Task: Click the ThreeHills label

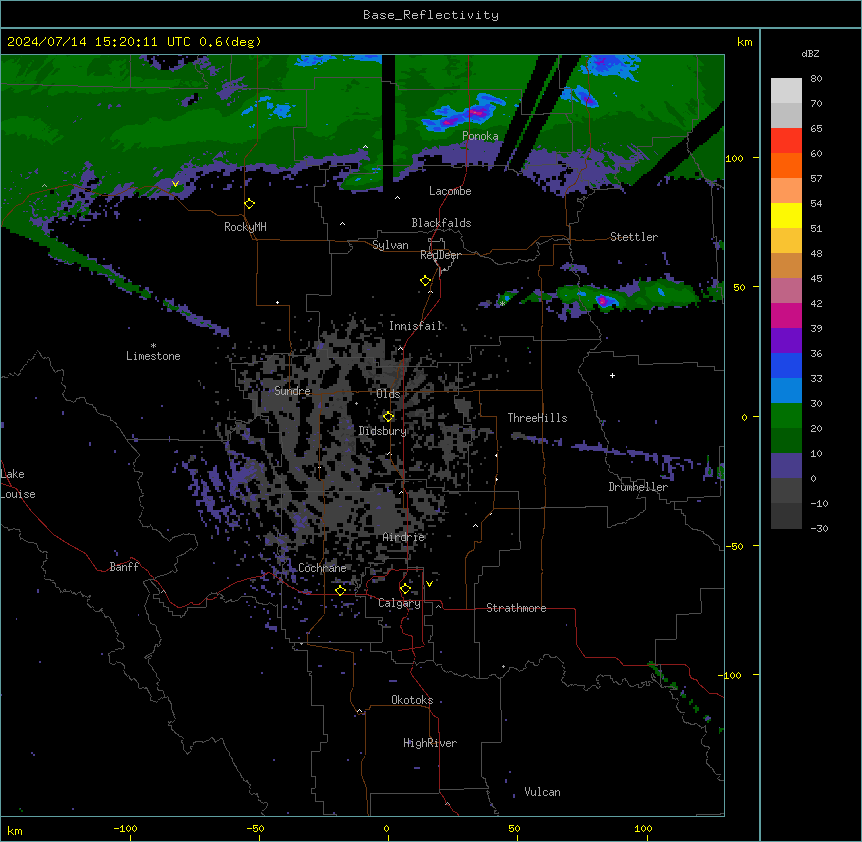Action: [537, 418]
